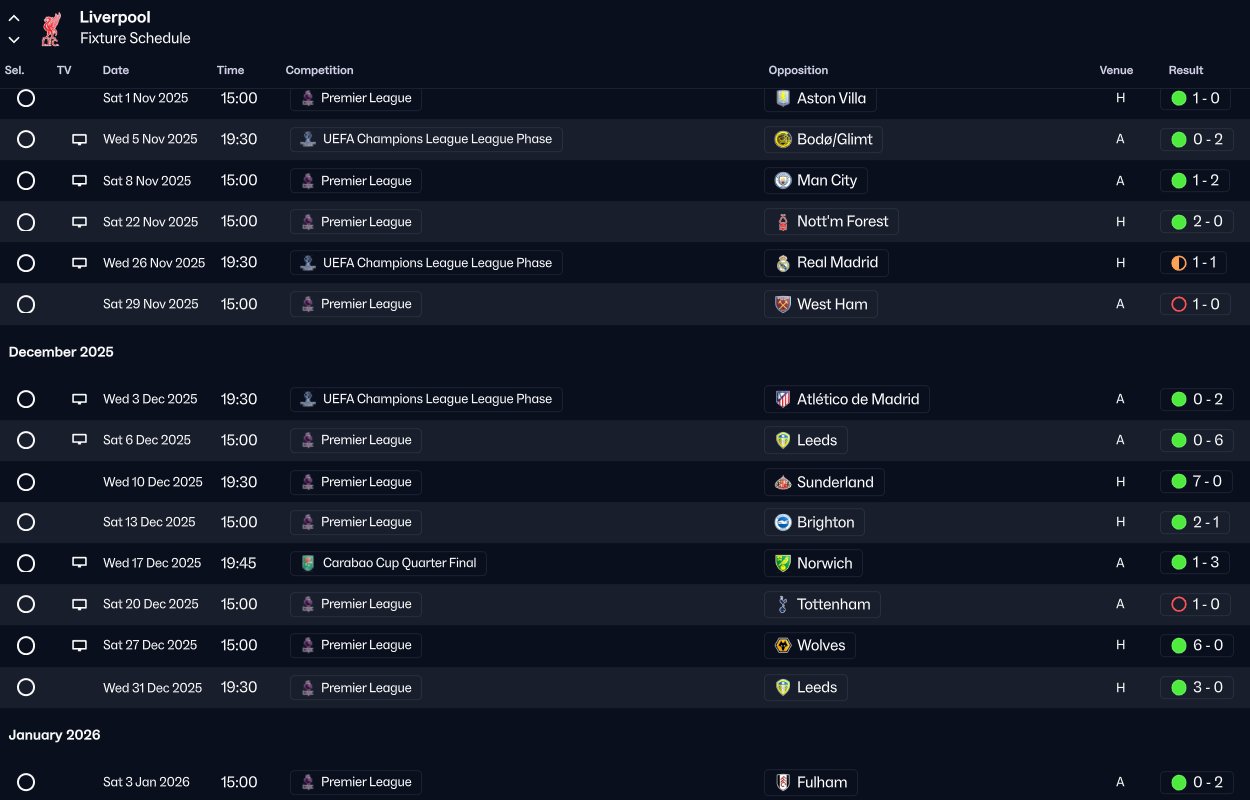Click the Wolves club badge
Image resolution: width=1250 pixels, height=800 pixels.
pos(783,645)
